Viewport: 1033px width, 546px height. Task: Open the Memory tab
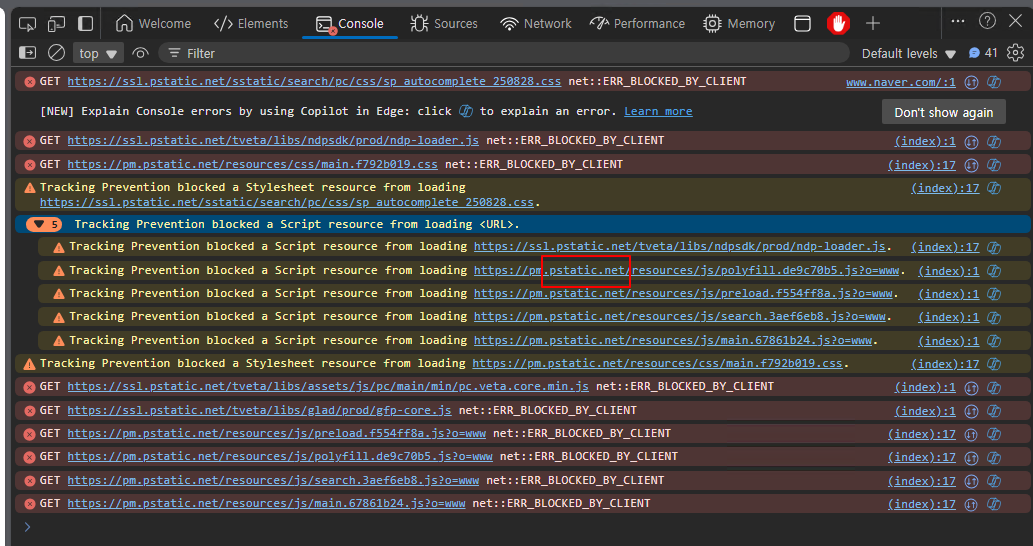click(x=739, y=24)
